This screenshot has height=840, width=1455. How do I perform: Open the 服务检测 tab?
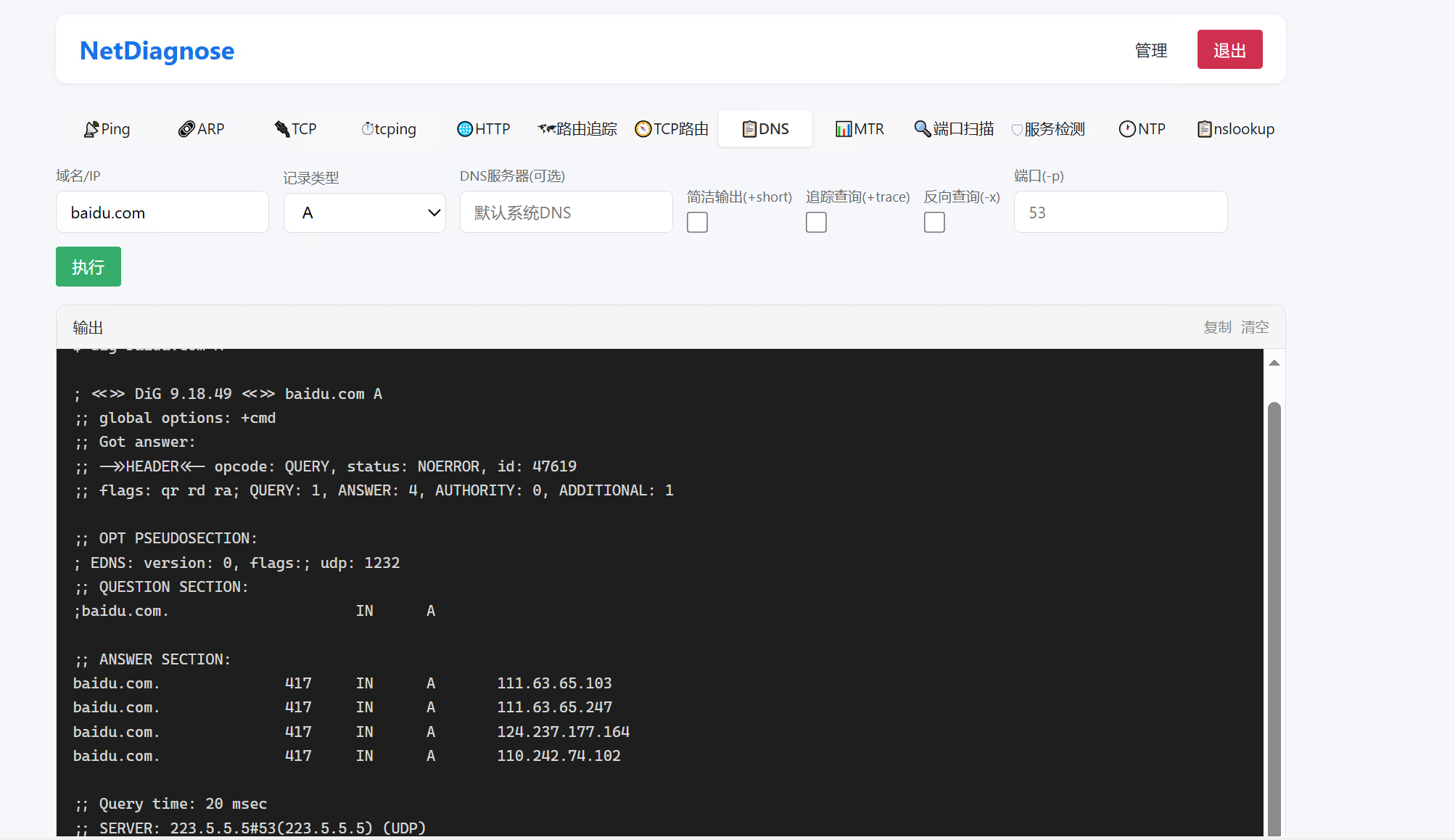coord(1048,129)
